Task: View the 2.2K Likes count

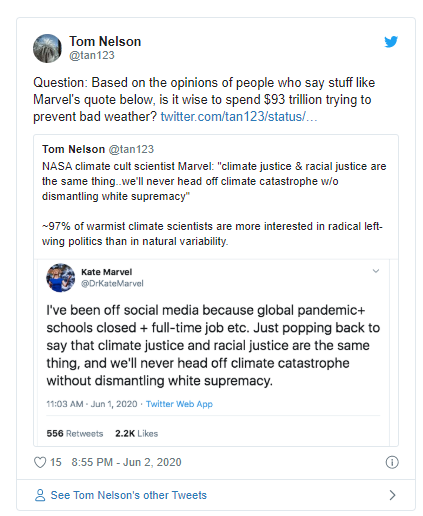Action: (x=136, y=433)
